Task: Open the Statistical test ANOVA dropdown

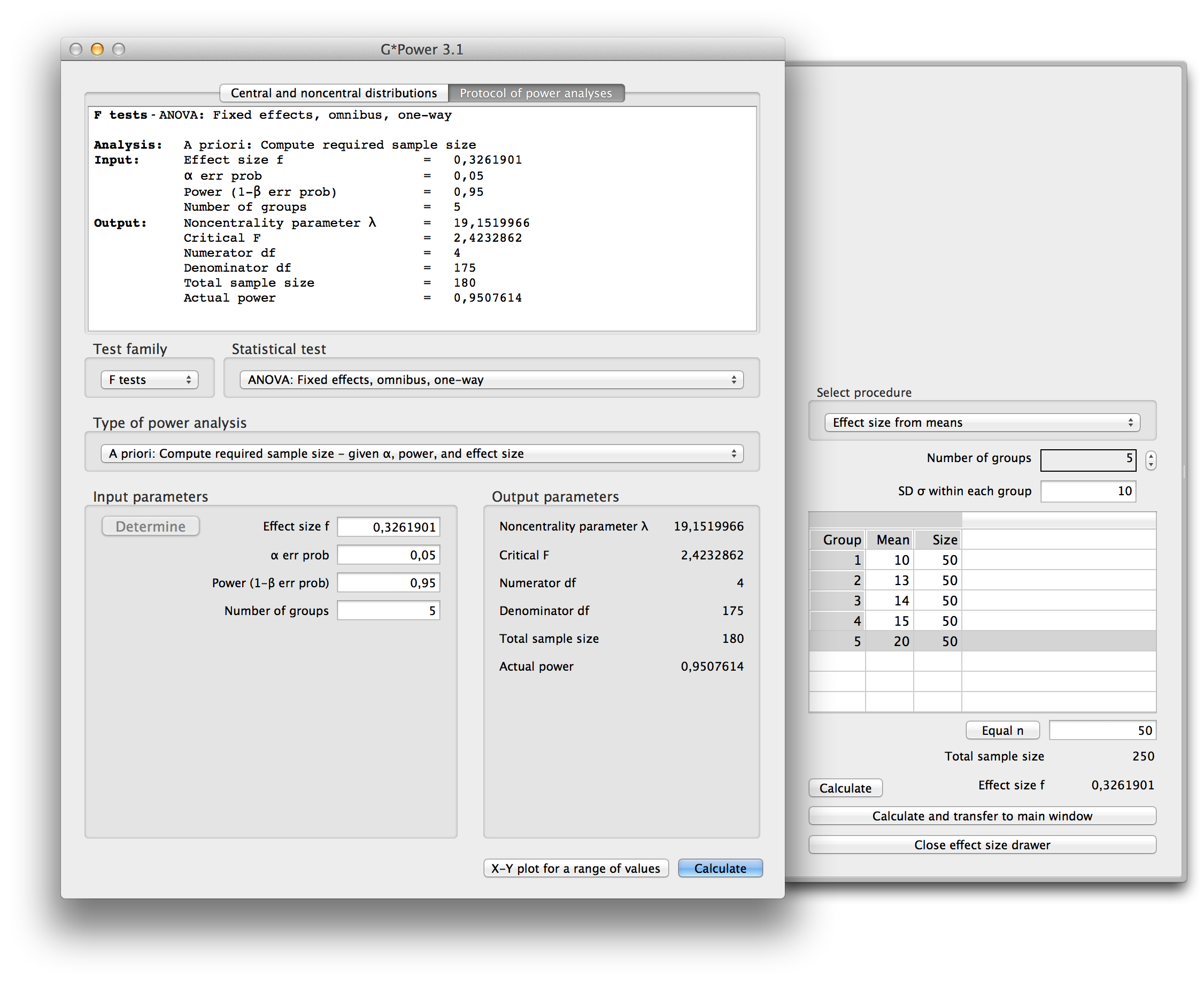Action: [491, 379]
